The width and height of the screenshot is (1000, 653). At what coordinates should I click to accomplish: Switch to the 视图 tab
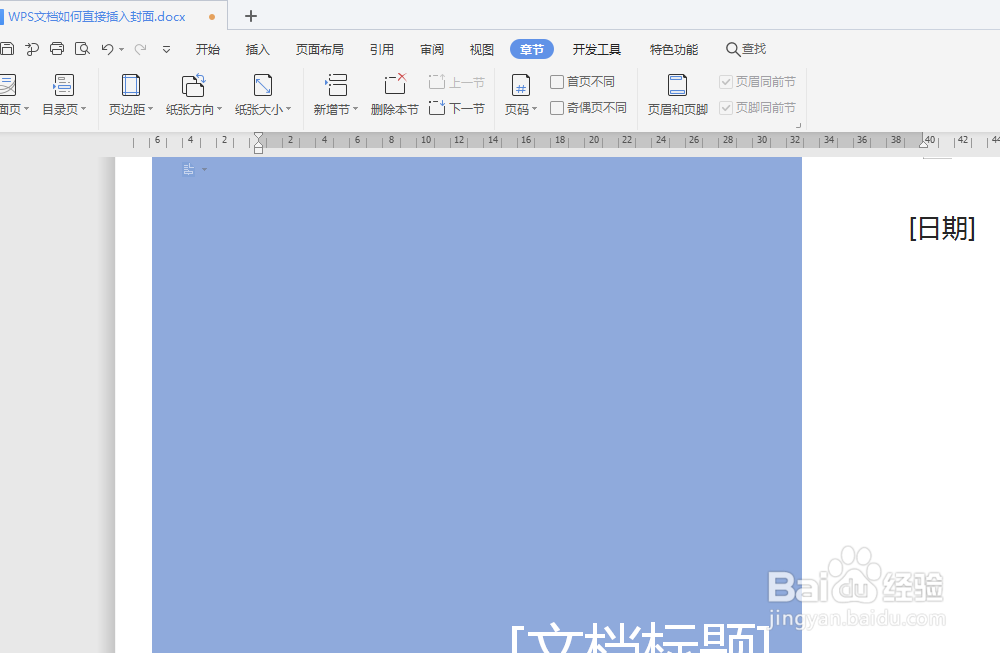(x=482, y=49)
